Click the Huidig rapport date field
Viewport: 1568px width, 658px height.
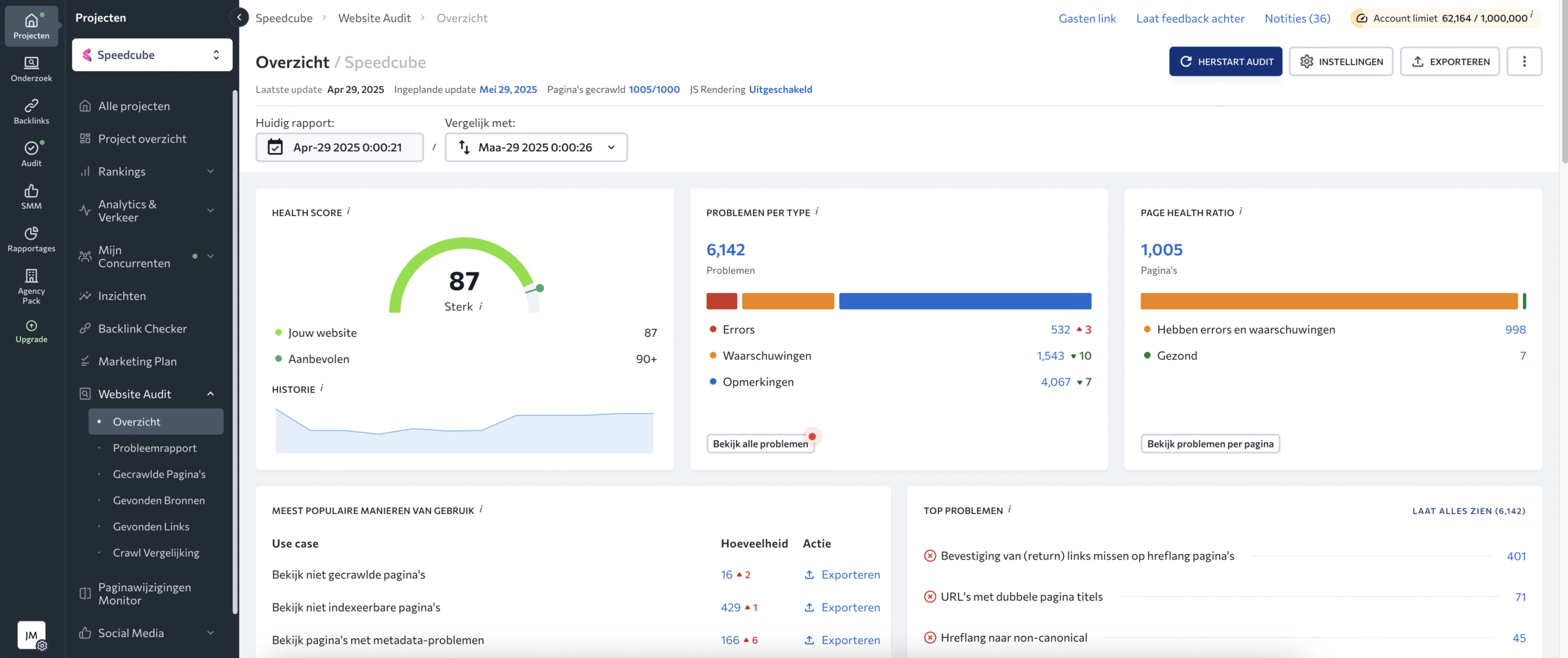pyautogui.click(x=339, y=148)
